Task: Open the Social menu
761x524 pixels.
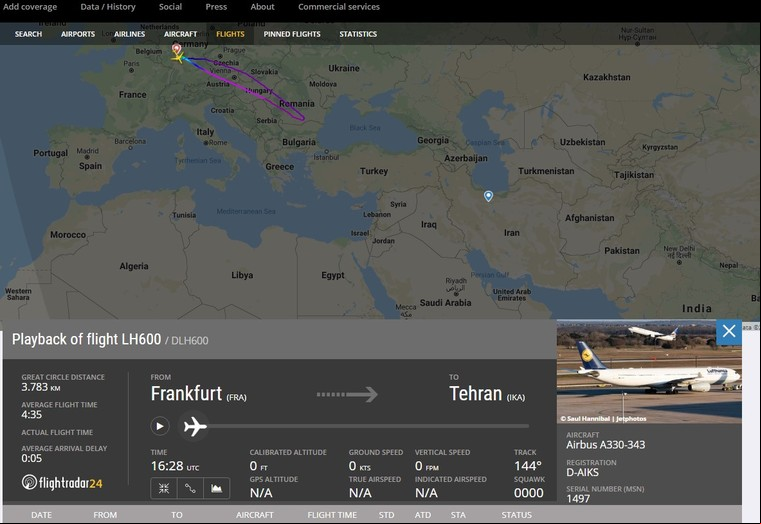Action: coord(170,7)
